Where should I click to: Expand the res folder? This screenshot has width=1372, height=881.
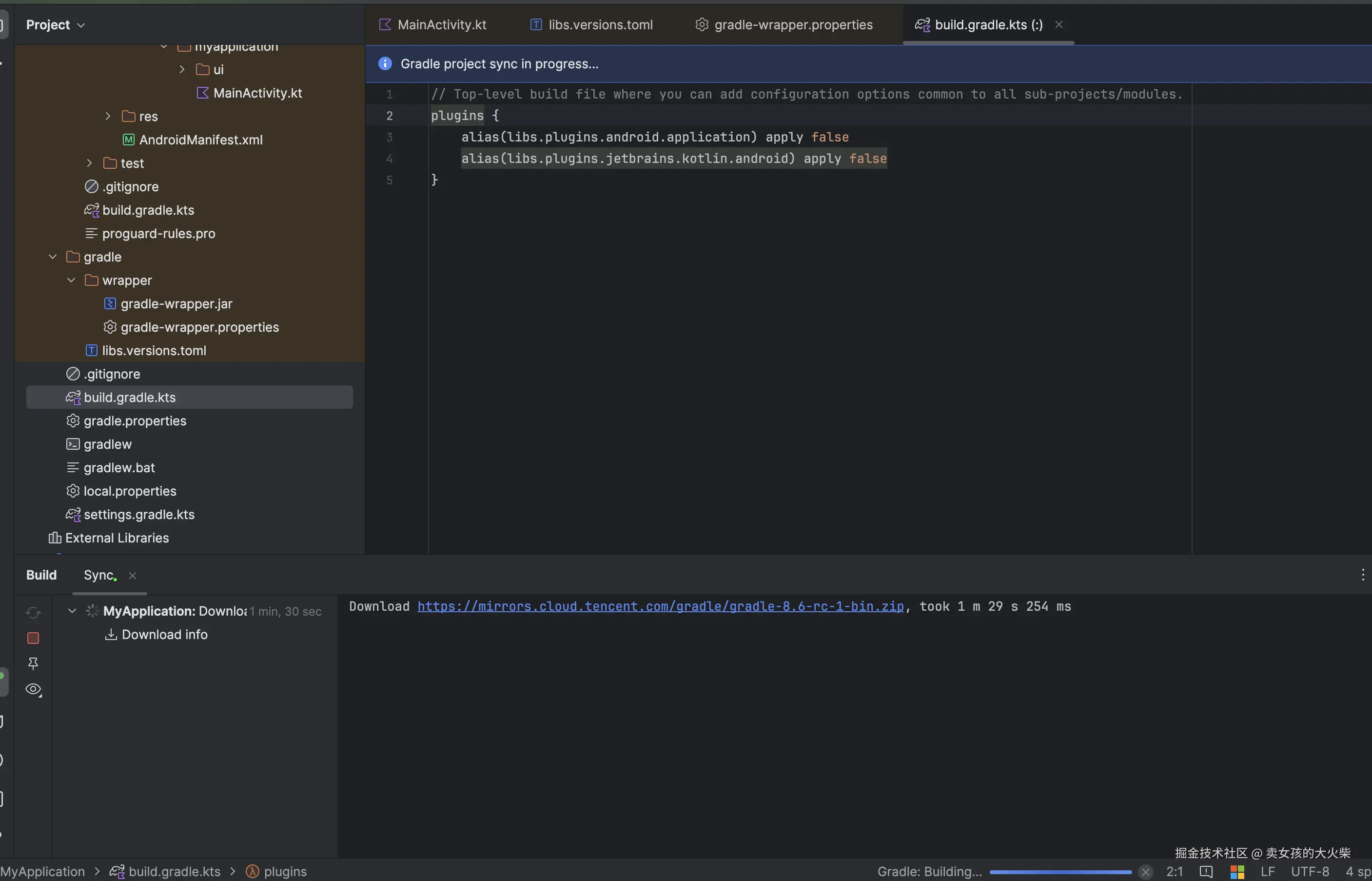(x=107, y=116)
